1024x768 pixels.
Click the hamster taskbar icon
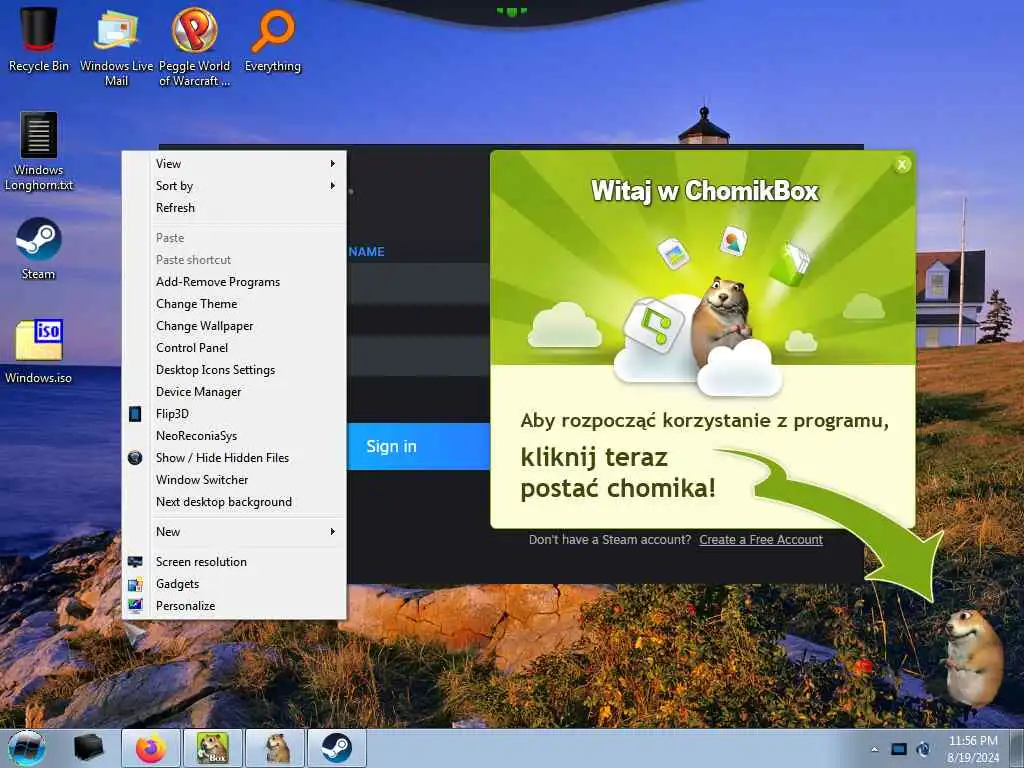pyautogui.click(x=275, y=748)
